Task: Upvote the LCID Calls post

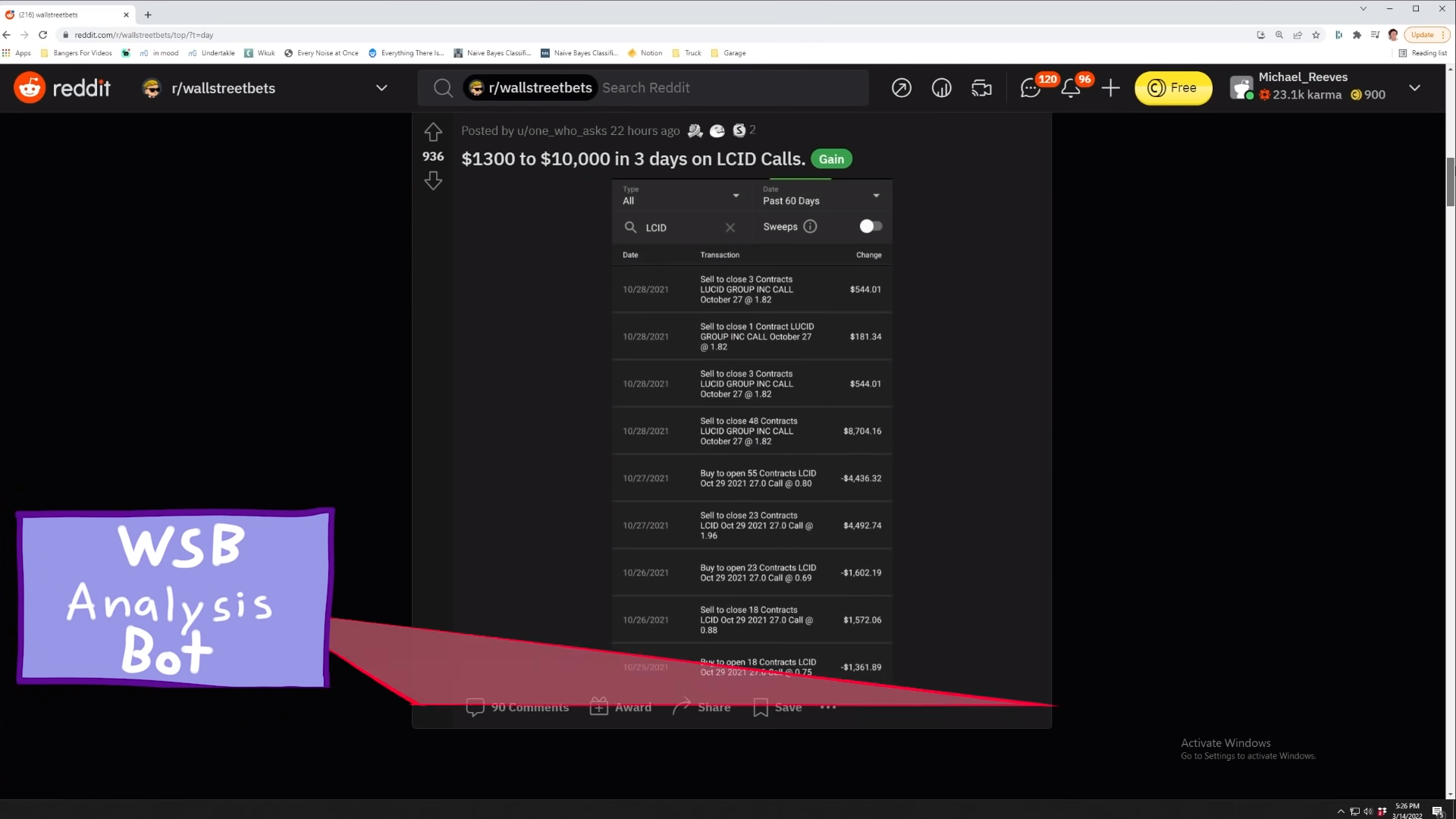Action: [433, 132]
